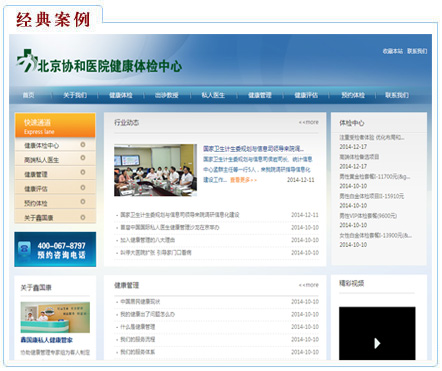The height and width of the screenshot is (371, 442).
Task: Click the 鑫国康私人健康管家 heading link
Action: [46, 340]
